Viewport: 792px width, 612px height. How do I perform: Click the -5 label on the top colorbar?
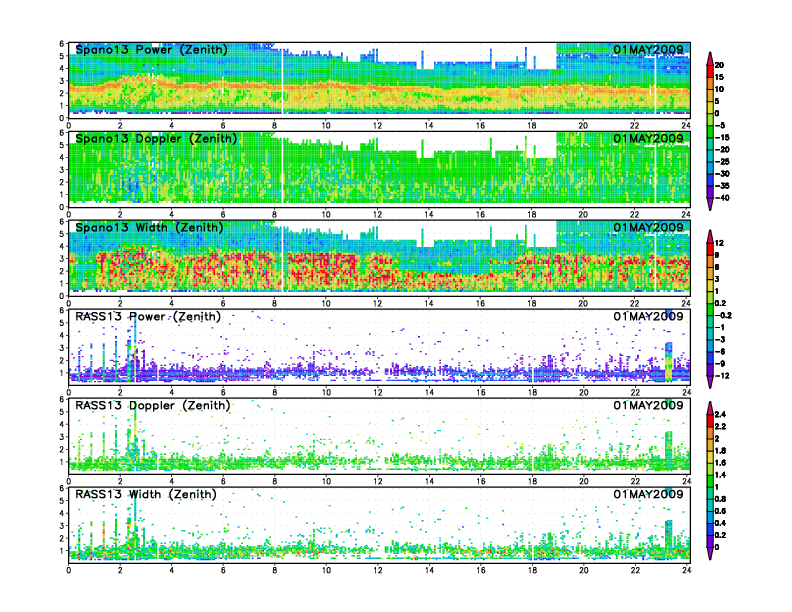tap(720, 126)
